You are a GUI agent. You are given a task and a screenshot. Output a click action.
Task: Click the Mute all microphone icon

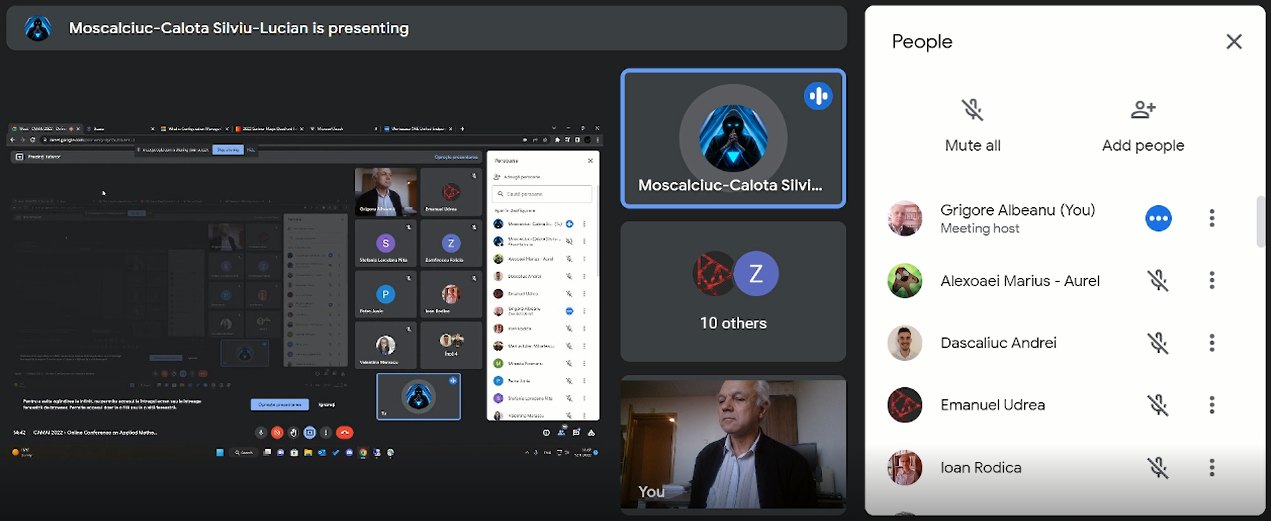(x=972, y=110)
